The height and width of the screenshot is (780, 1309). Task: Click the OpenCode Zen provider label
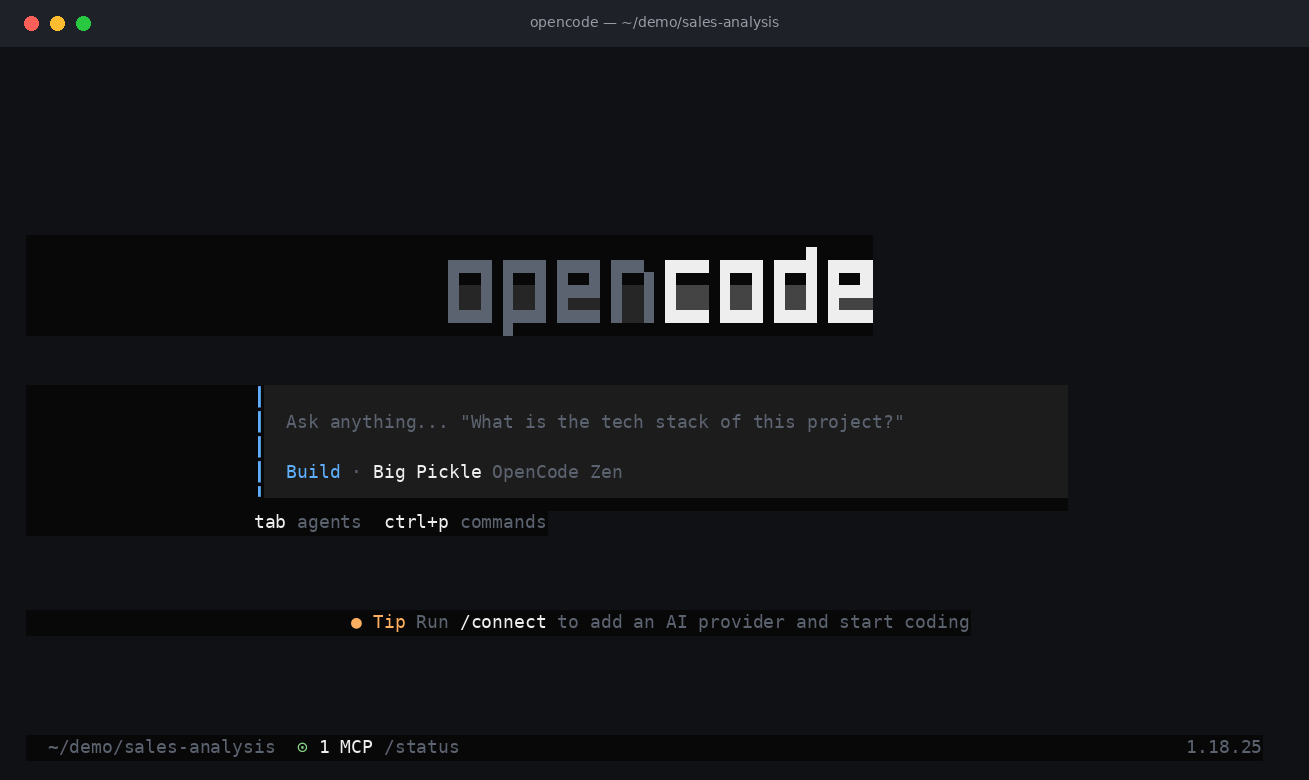557,472
